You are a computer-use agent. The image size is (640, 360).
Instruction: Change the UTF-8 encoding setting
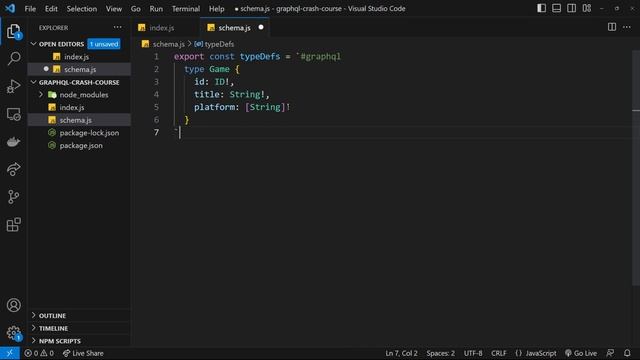click(x=473, y=353)
